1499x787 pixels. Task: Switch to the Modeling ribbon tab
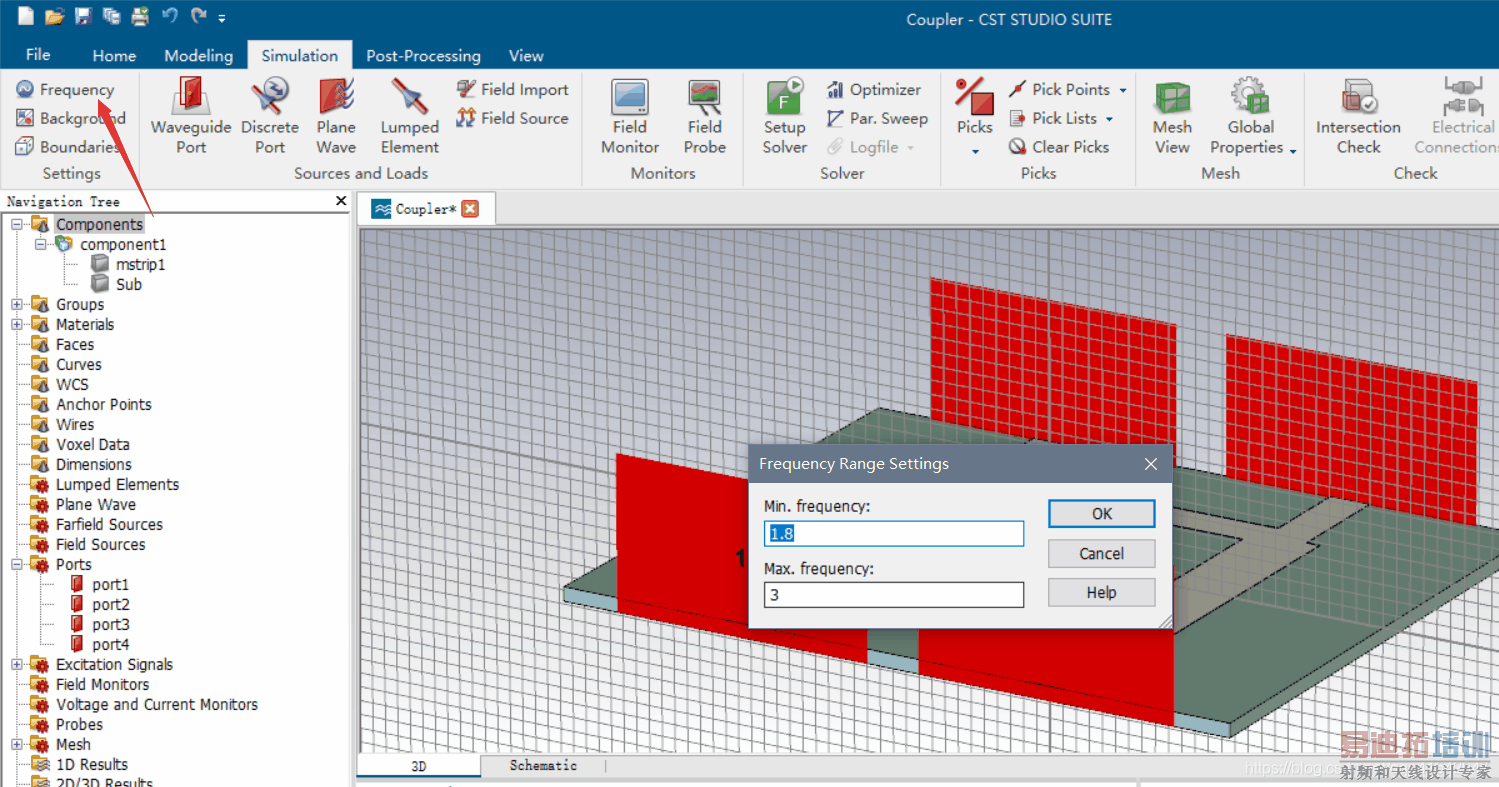tap(199, 56)
